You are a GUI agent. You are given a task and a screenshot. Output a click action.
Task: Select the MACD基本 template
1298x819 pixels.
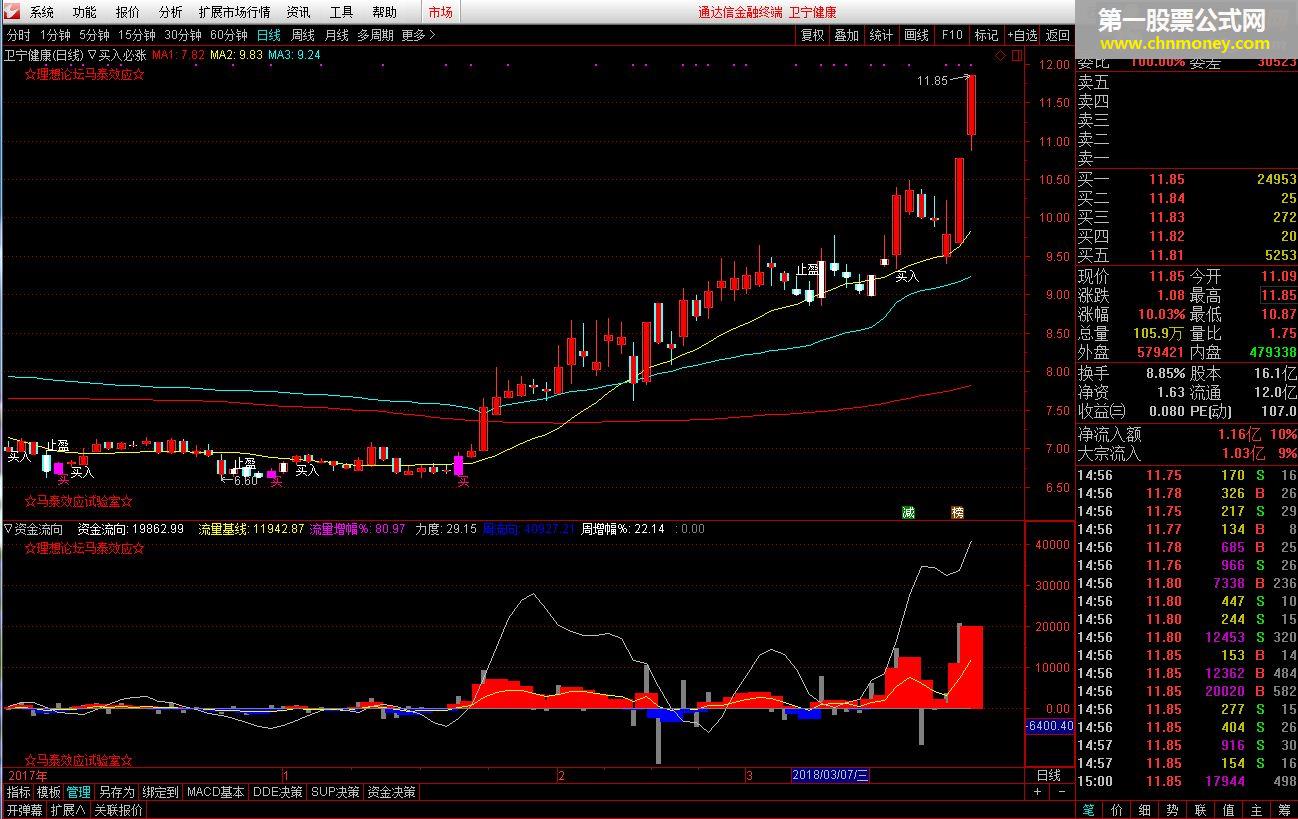tap(216, 792)
